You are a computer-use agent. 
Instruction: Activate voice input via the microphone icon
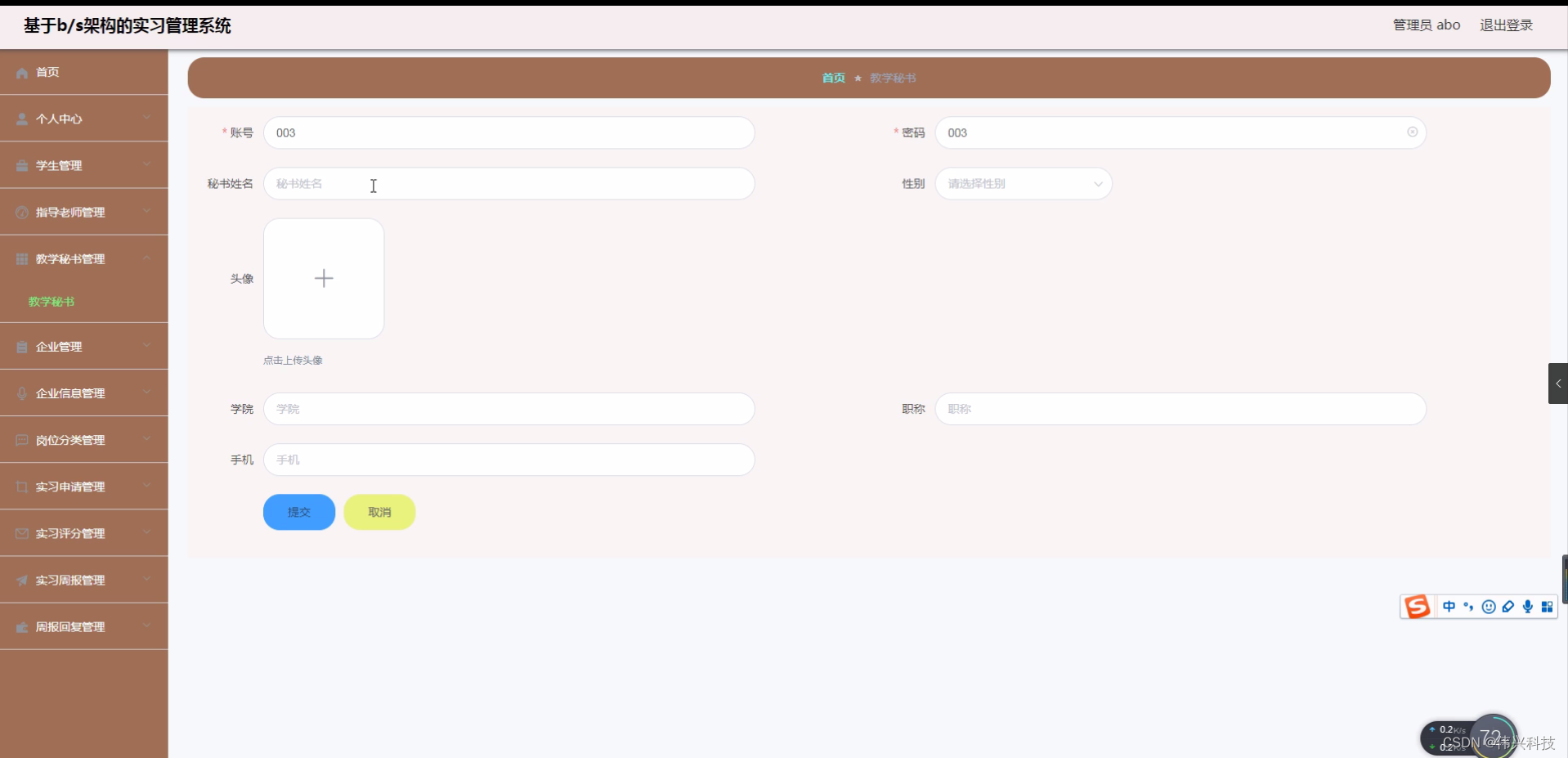1528,606
